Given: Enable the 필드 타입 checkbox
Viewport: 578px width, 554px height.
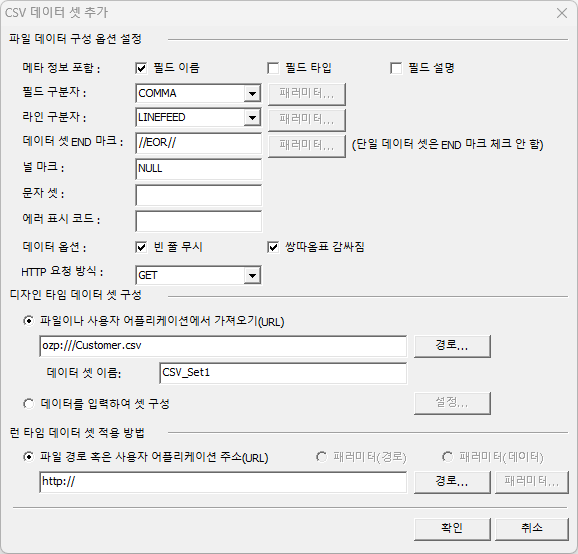Looking at the screenshot, I should pyautogui.click(x=273, y=68).
